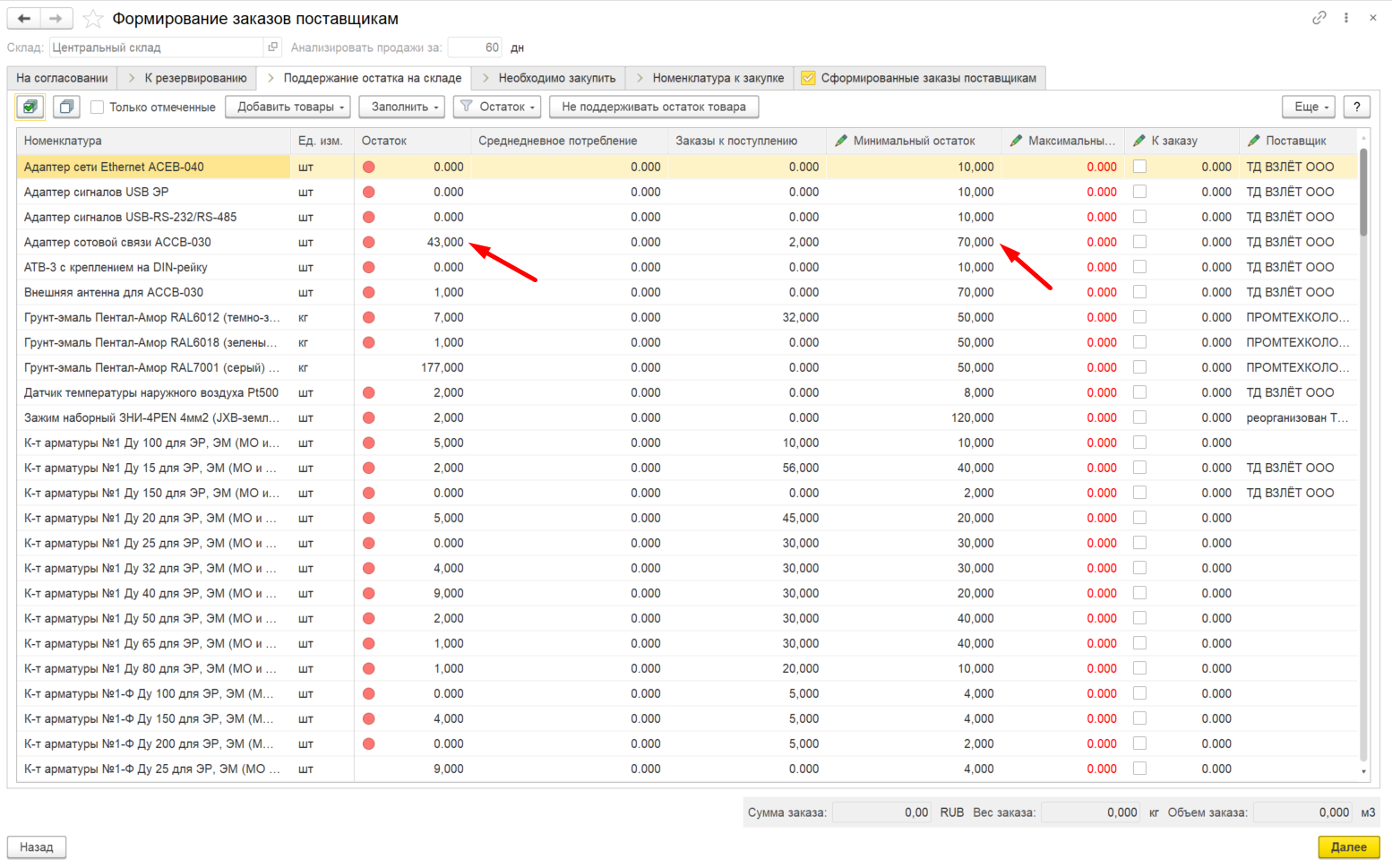Switch to the Номенклатура к закупке tab
Screen dimensions: 1392x868
[x=709, y=78]
